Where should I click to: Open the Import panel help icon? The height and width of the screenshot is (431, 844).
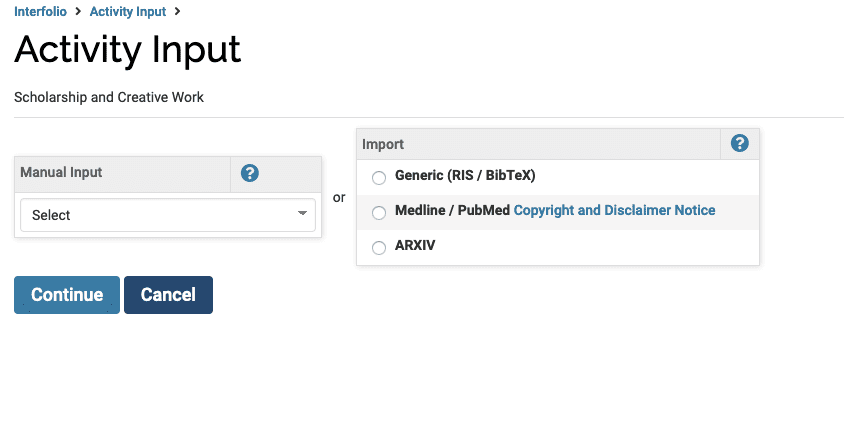point(740,143)
